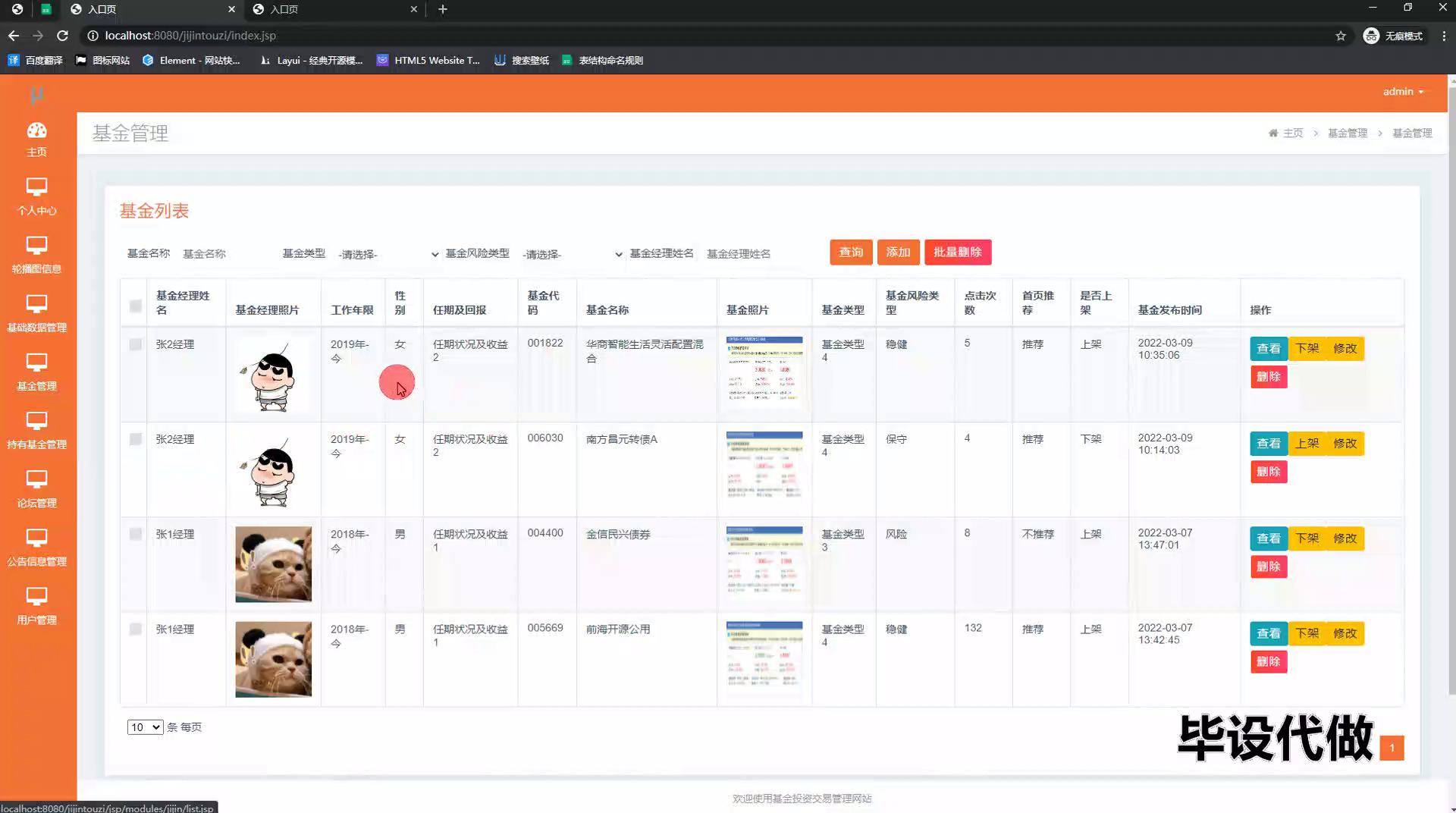This screenshot has width=1456, height=813.
Task: Expand the 基金类型 filter dropdown
Action: 388,254
